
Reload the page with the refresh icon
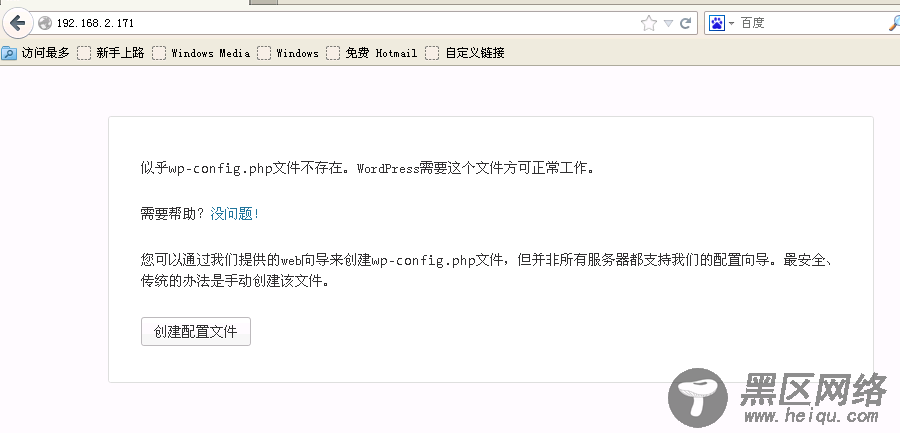click(x=685, y=24)
